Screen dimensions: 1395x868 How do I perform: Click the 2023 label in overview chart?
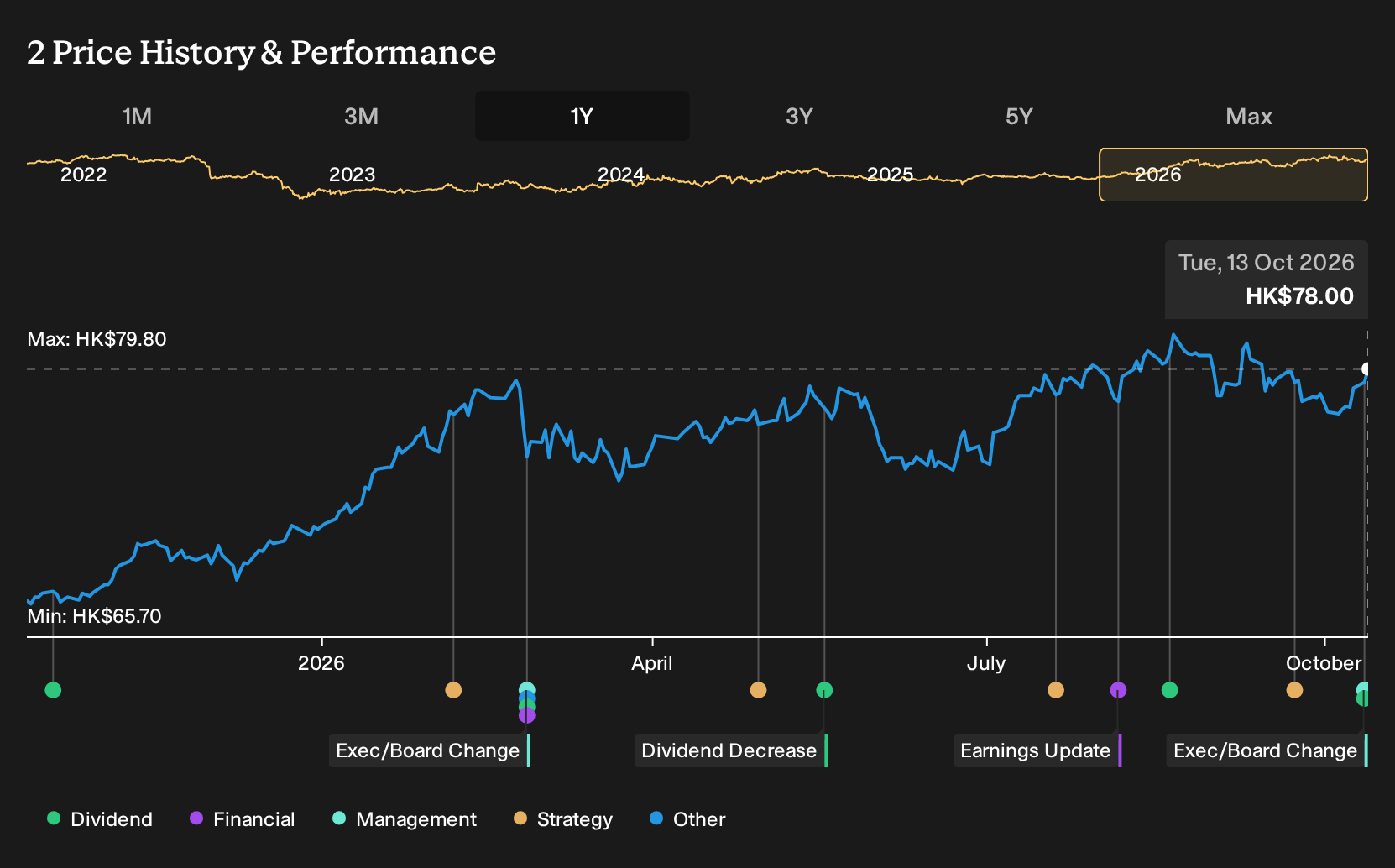coord(352,175)
